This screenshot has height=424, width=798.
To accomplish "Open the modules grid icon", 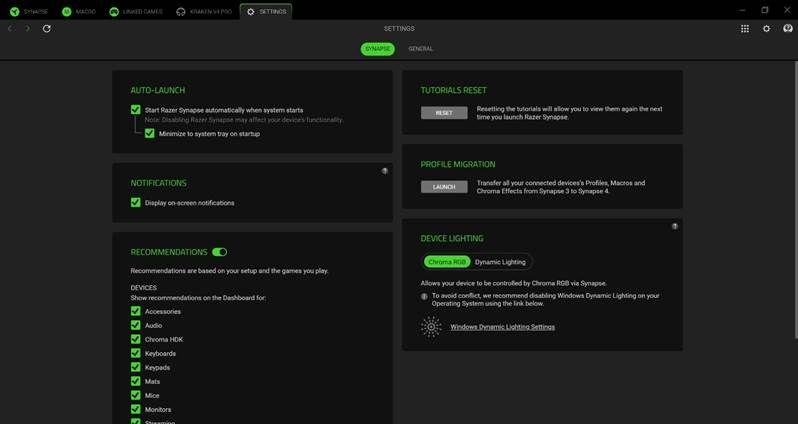I will tap(745, 29).
